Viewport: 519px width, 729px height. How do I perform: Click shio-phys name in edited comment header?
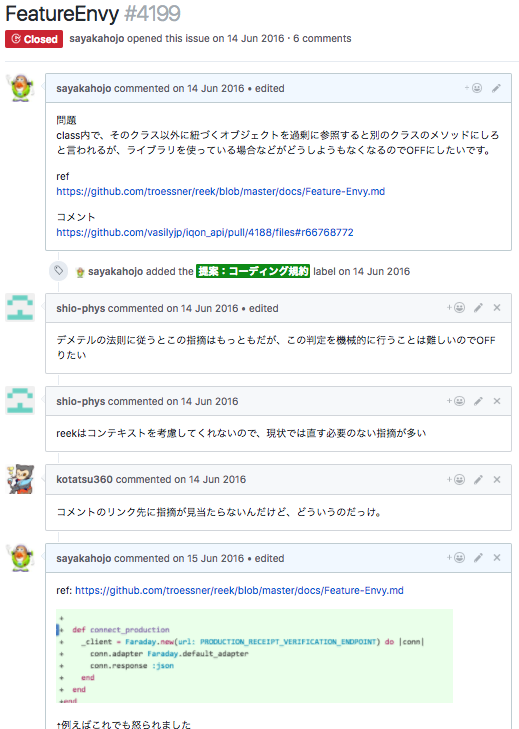coord(80,308)
